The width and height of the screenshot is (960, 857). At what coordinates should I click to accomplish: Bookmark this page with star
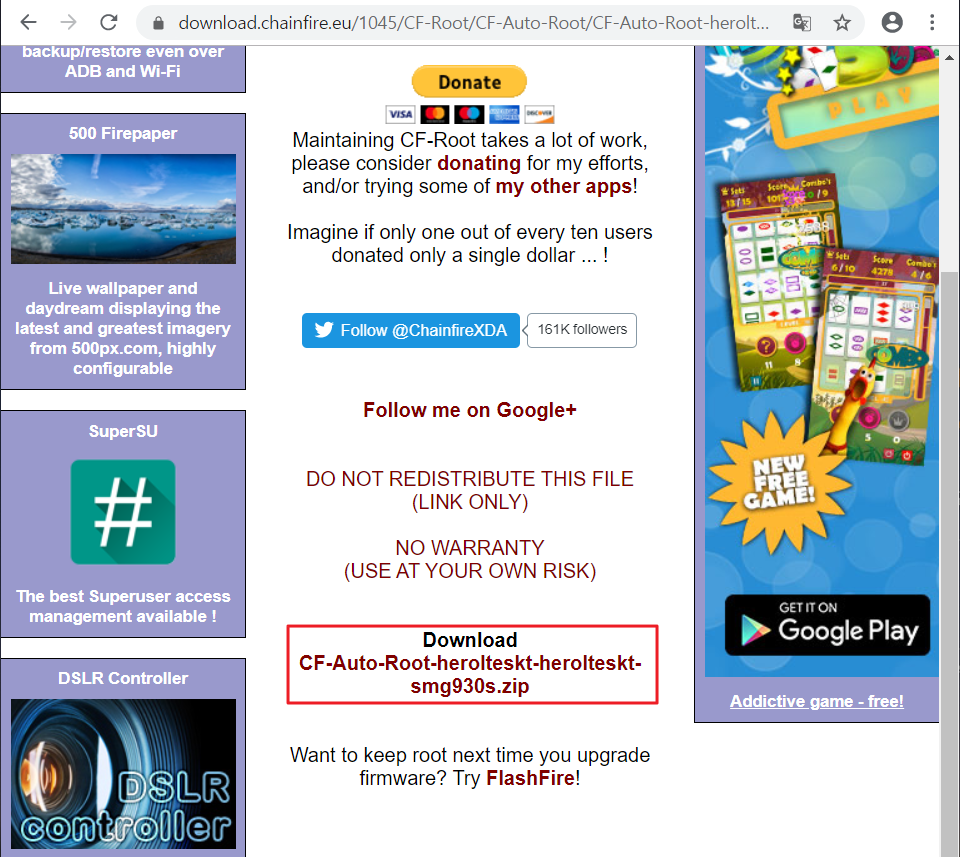(x=842, y=23)
